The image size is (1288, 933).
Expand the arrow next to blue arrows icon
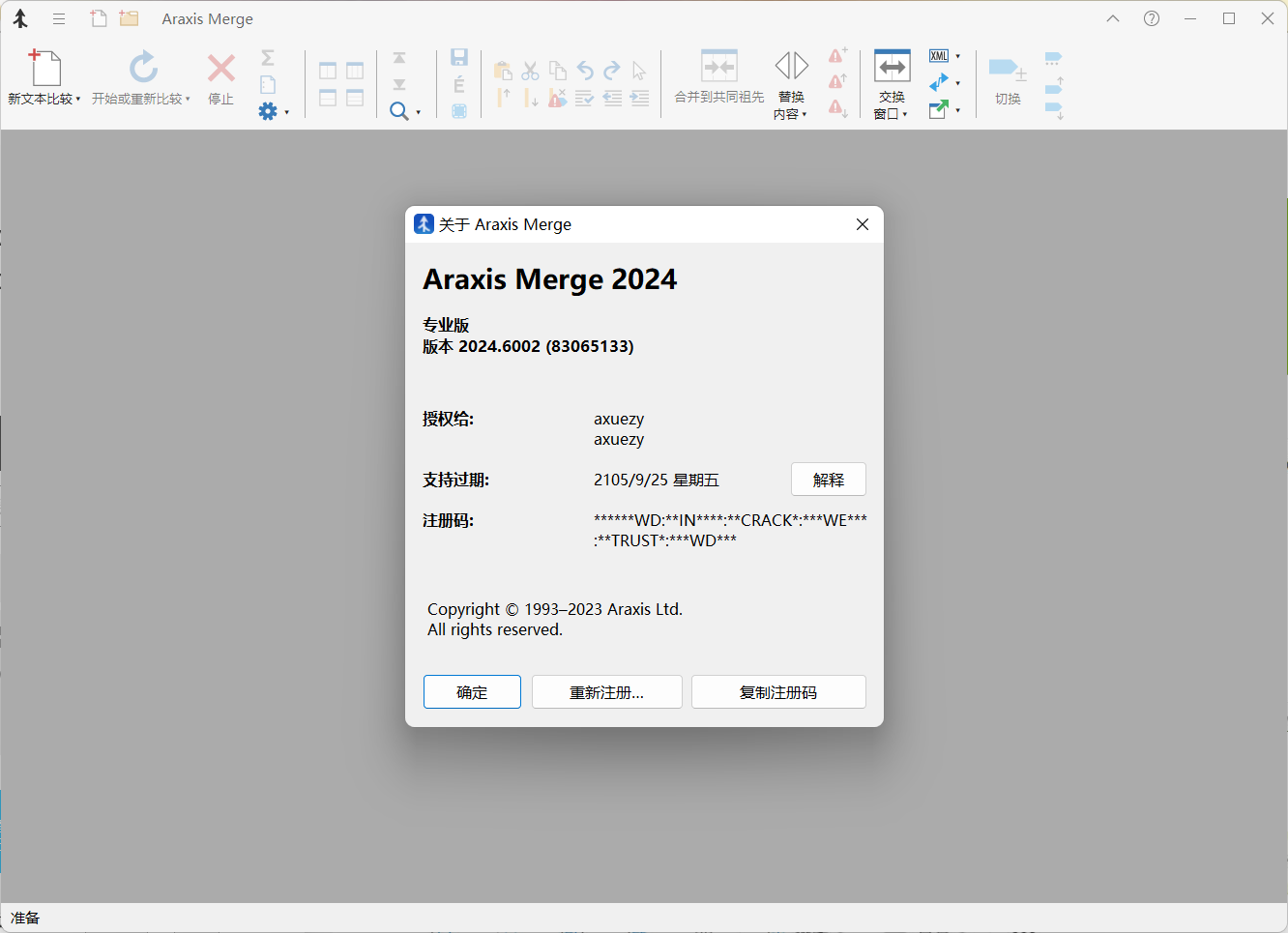pyautogui.click(x=958, y=83)
